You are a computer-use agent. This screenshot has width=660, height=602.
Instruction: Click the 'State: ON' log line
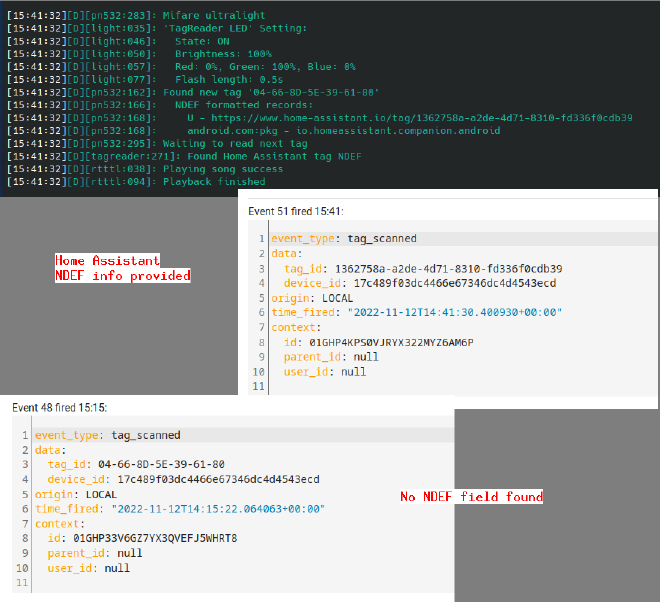click(118, 41)
